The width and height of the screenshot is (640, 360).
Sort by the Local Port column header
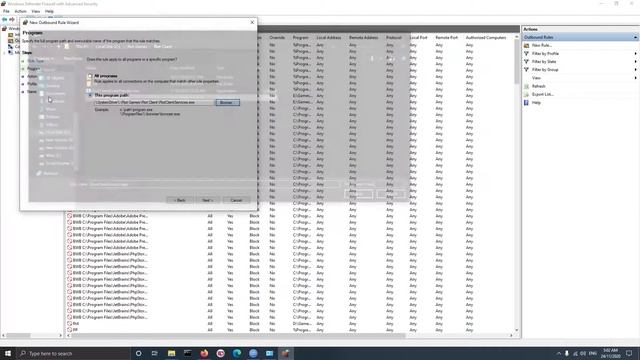click(418, 38)
